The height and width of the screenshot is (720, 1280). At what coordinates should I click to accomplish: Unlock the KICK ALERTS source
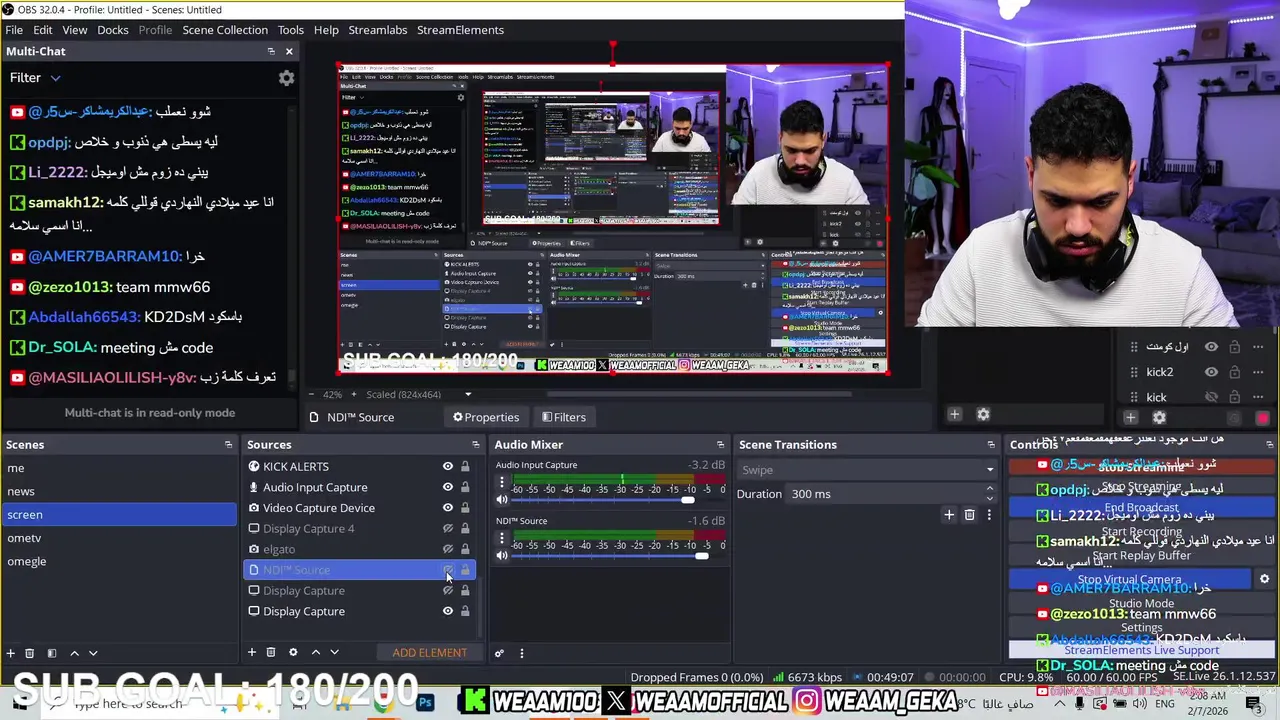point(465,467)
